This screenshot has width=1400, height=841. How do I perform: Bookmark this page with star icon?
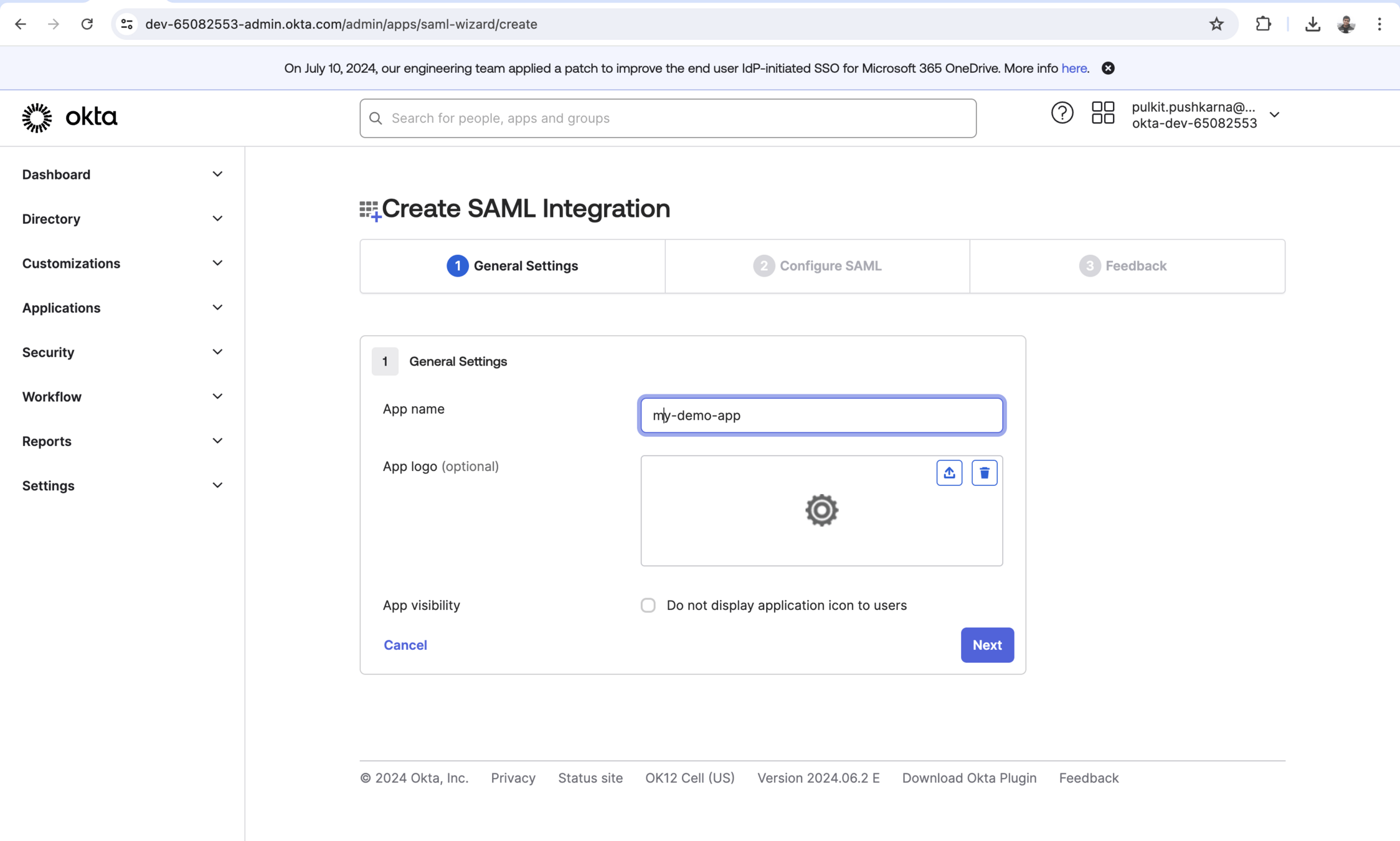click(x=1216, y=24)
